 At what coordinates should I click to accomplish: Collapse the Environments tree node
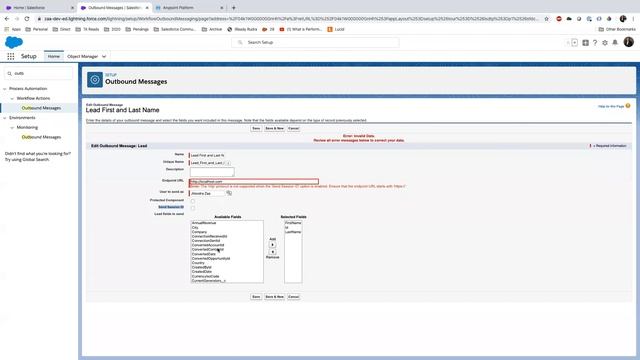[5, 118]
